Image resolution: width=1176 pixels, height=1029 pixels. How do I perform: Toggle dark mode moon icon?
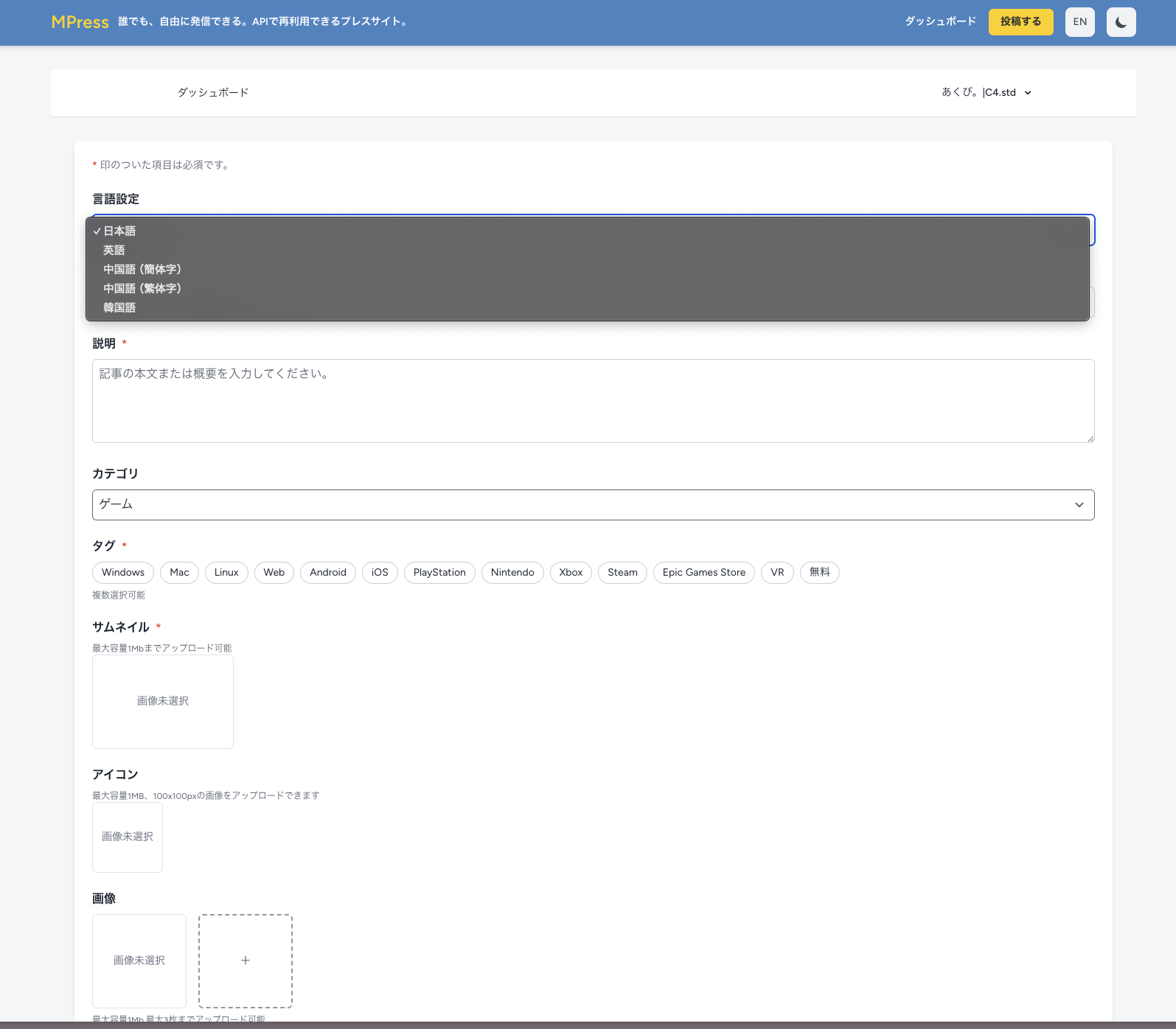tap(1121, 22)
